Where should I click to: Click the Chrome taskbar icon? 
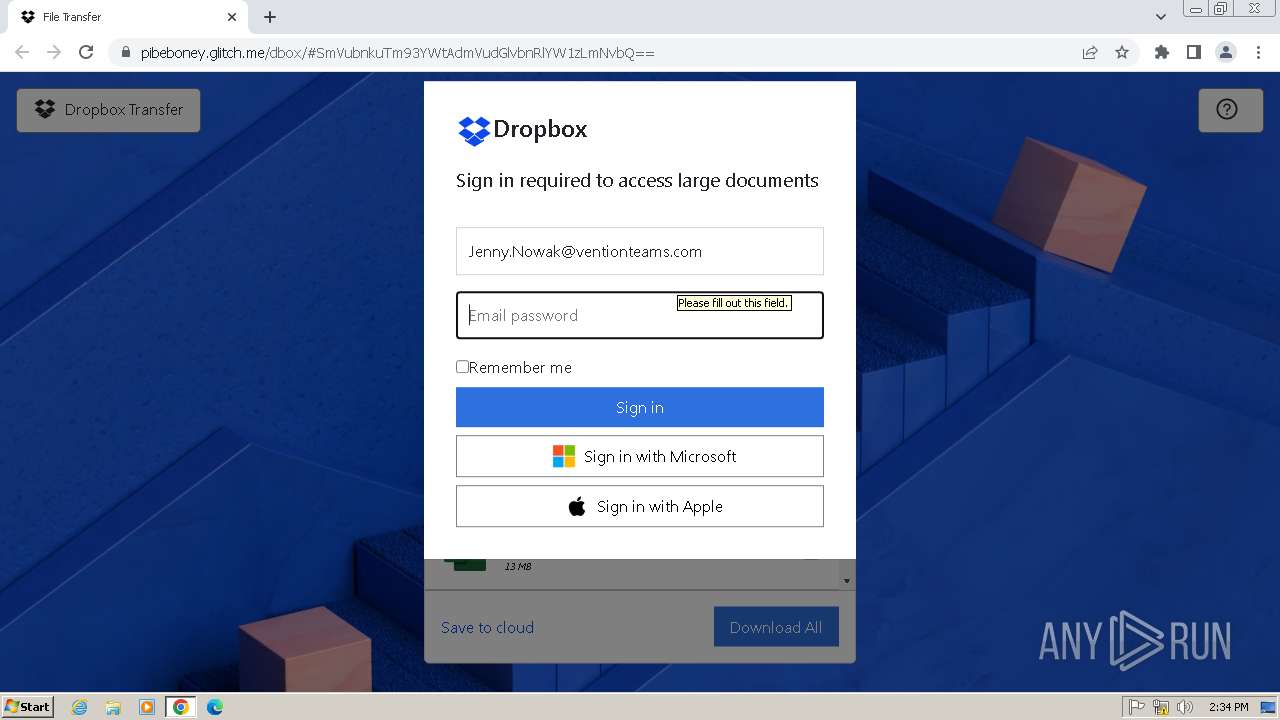[181, 707]
